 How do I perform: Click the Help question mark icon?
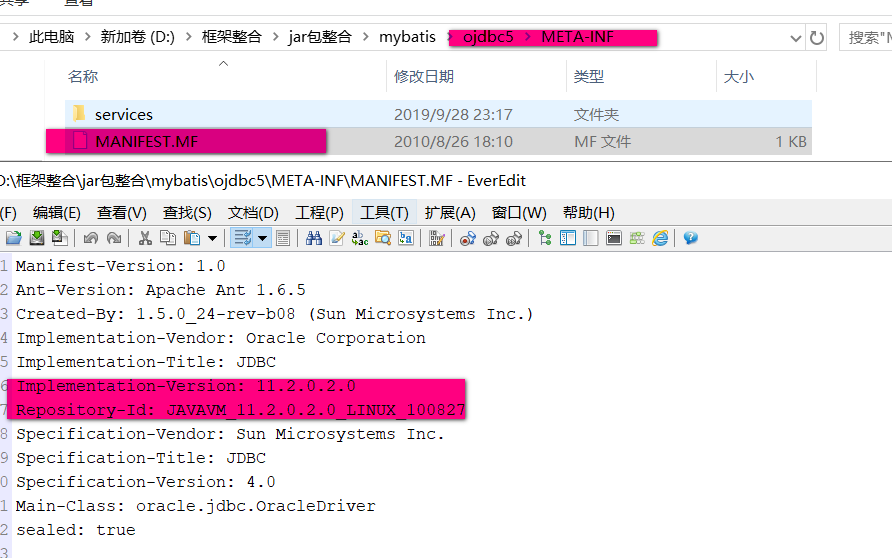(691, 238)
